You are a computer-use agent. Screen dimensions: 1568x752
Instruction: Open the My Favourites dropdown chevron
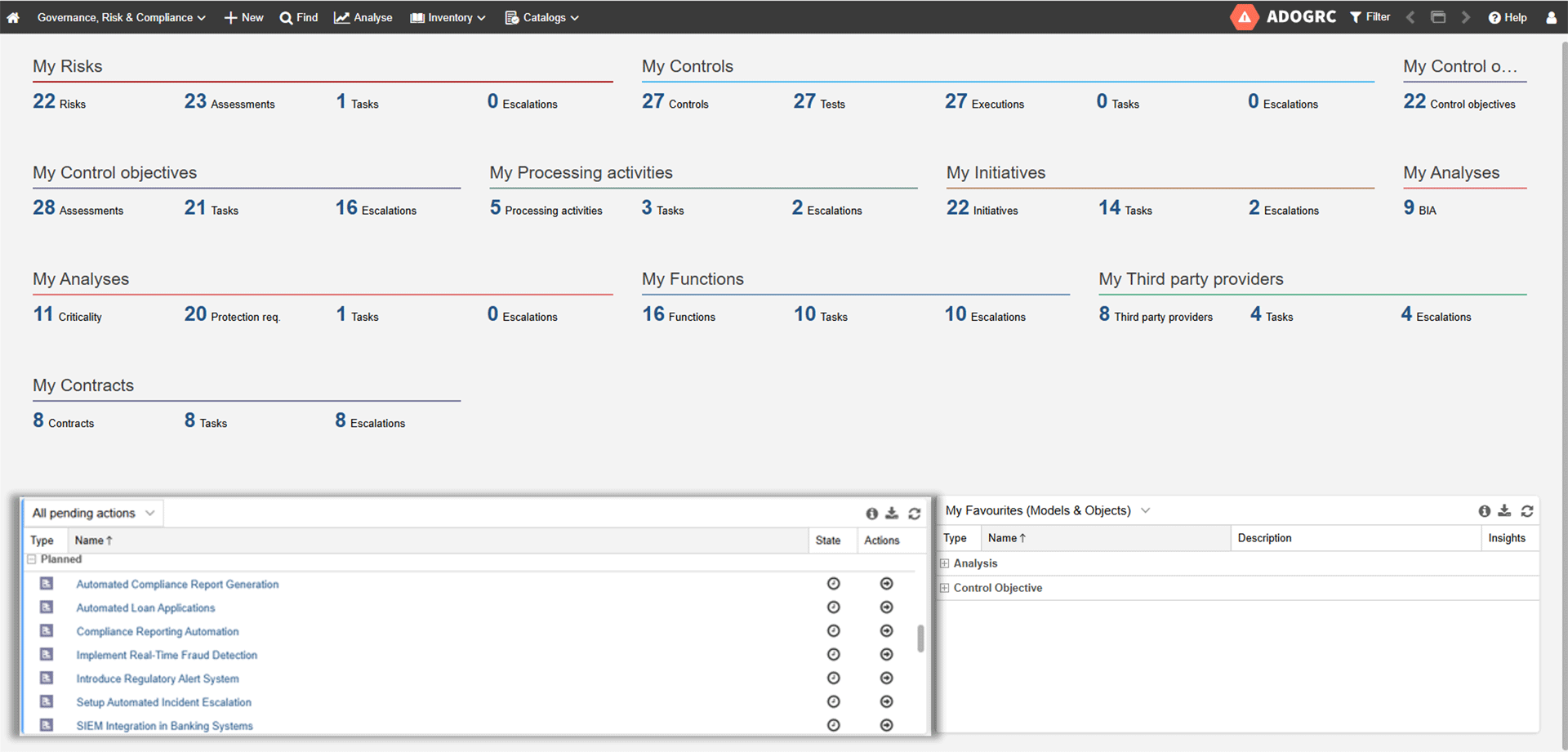click(x=1145, y=510)
